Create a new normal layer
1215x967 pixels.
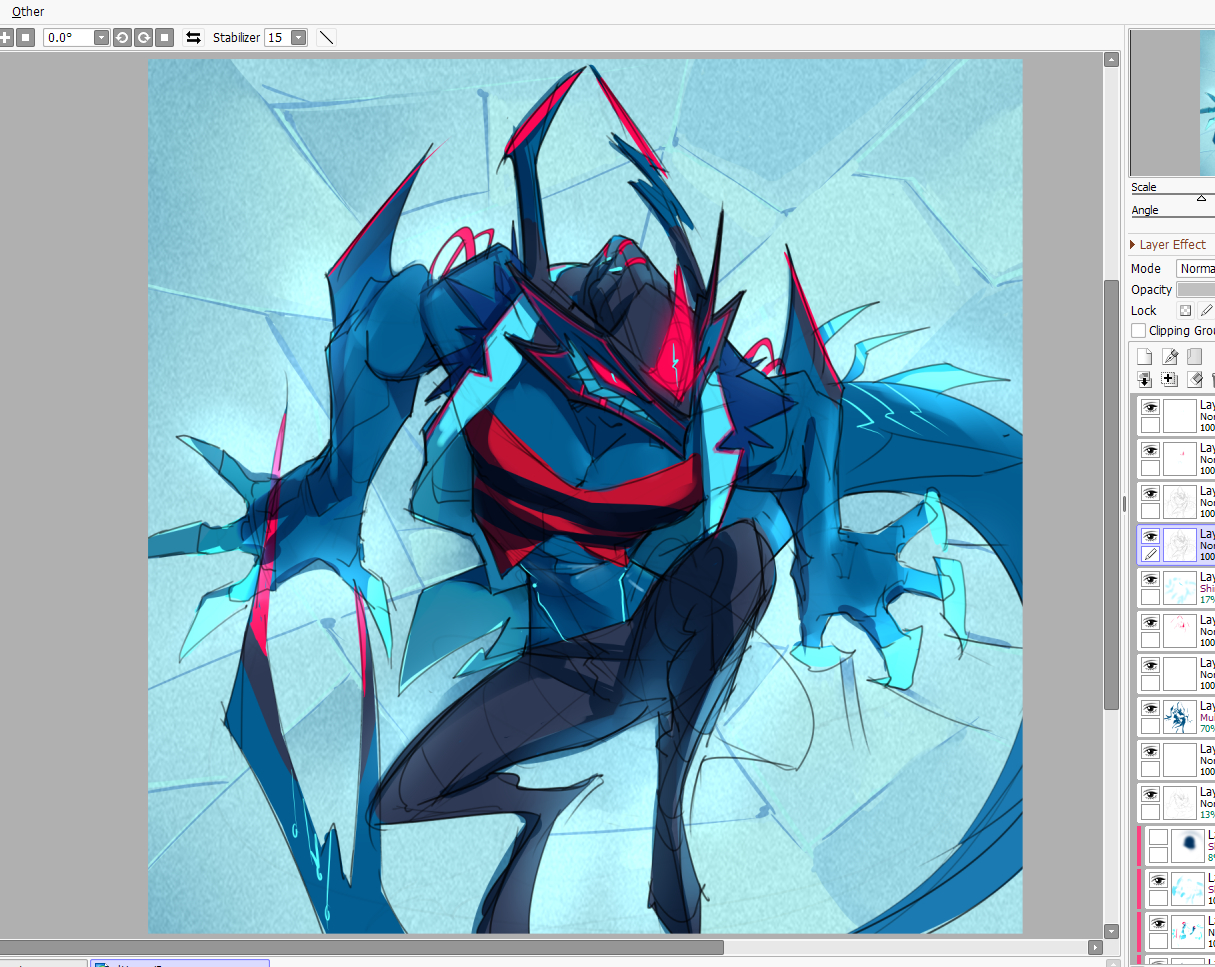(1145, 357)
